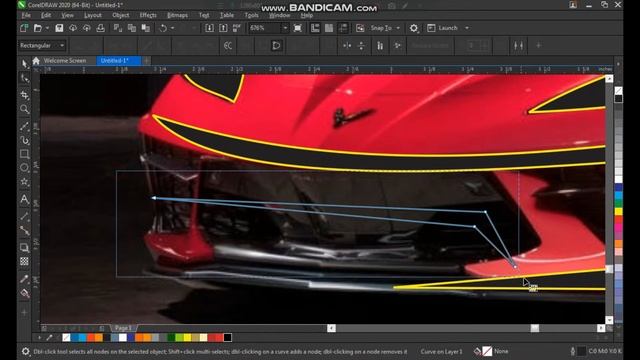Select the Parallel Dimension tool
This screenshot has width=640, height=360.
(x=24, y=216)
